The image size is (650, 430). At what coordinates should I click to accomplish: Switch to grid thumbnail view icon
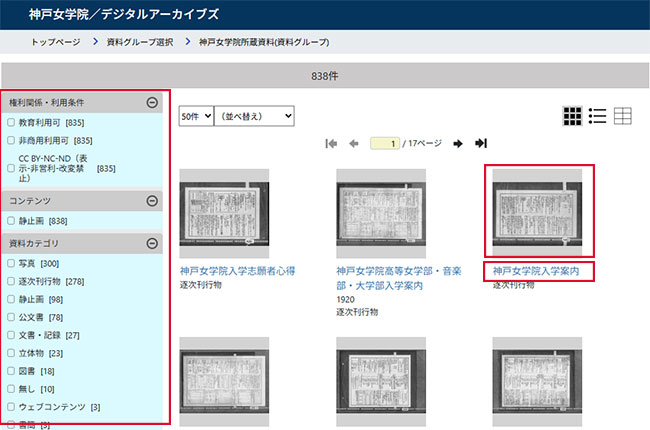point(572,116)
